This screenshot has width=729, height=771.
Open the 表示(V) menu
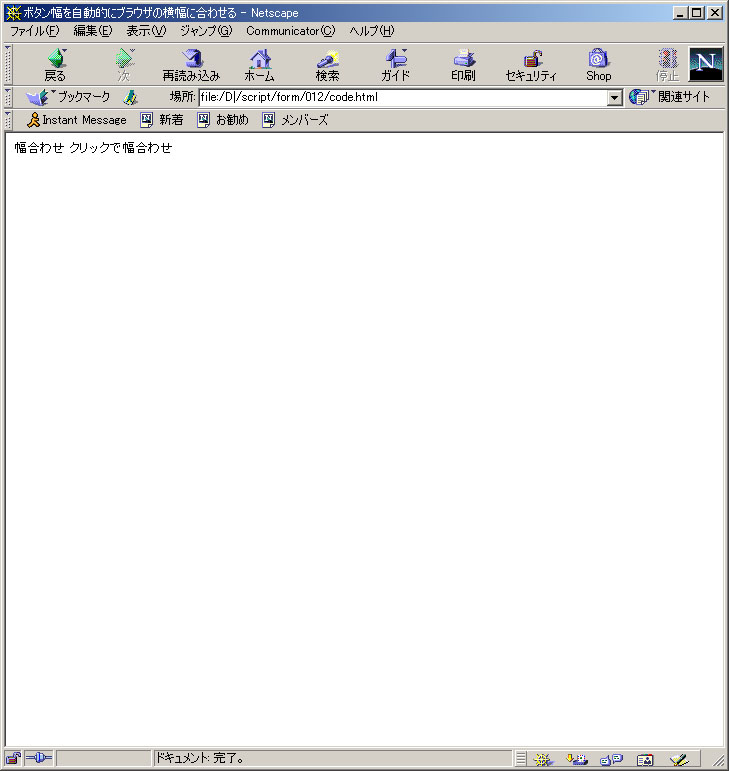pos(146,31)
